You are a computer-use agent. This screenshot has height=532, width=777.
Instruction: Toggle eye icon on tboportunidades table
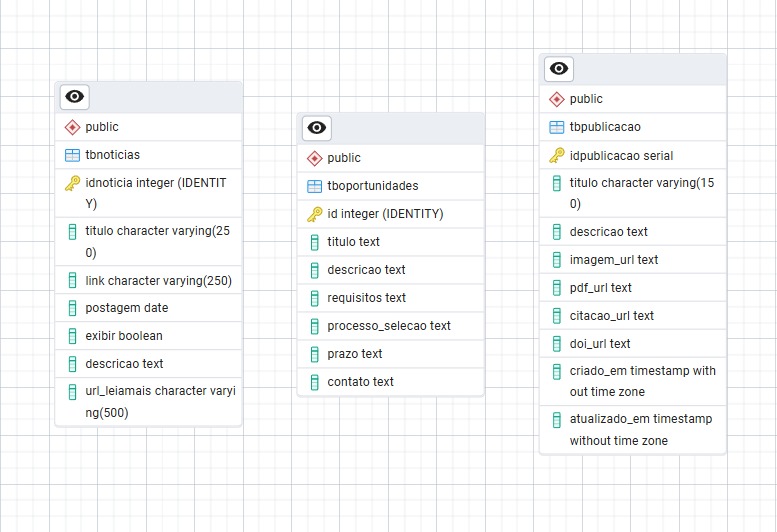tap(317, 128)
